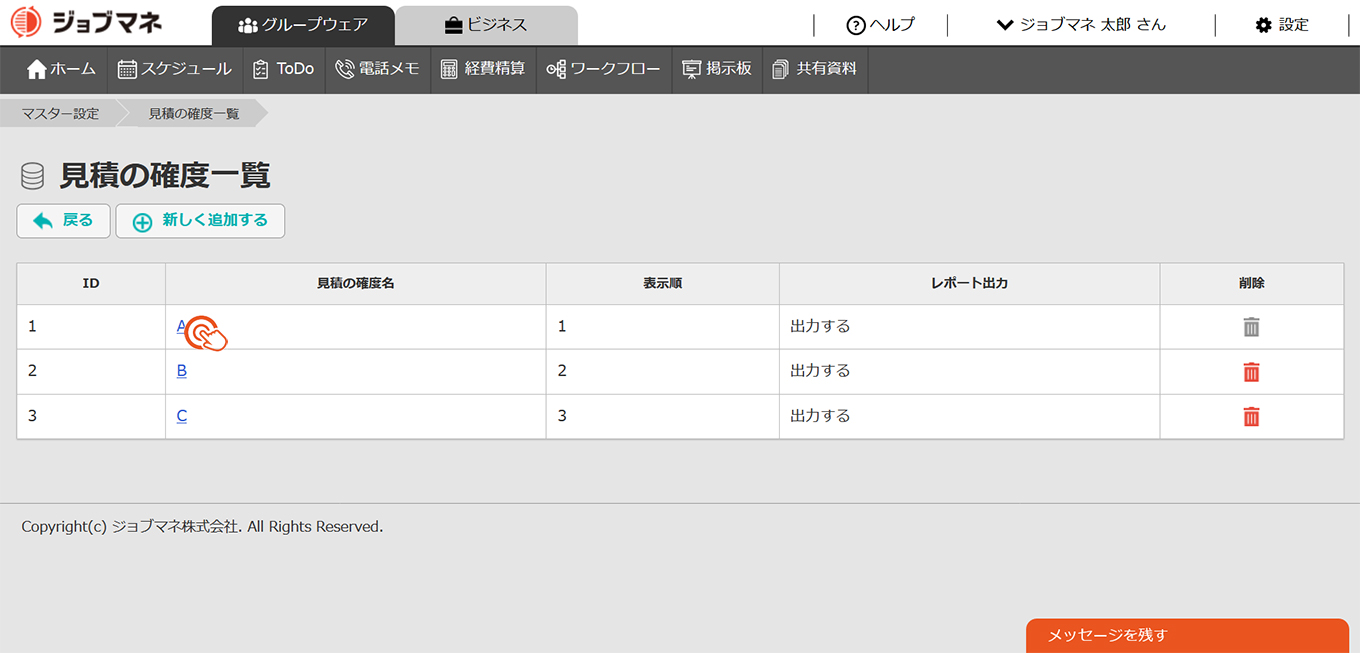1360x653 pixels.
Task: Delete row C with the red trash icon
Action: point(1251,417)
